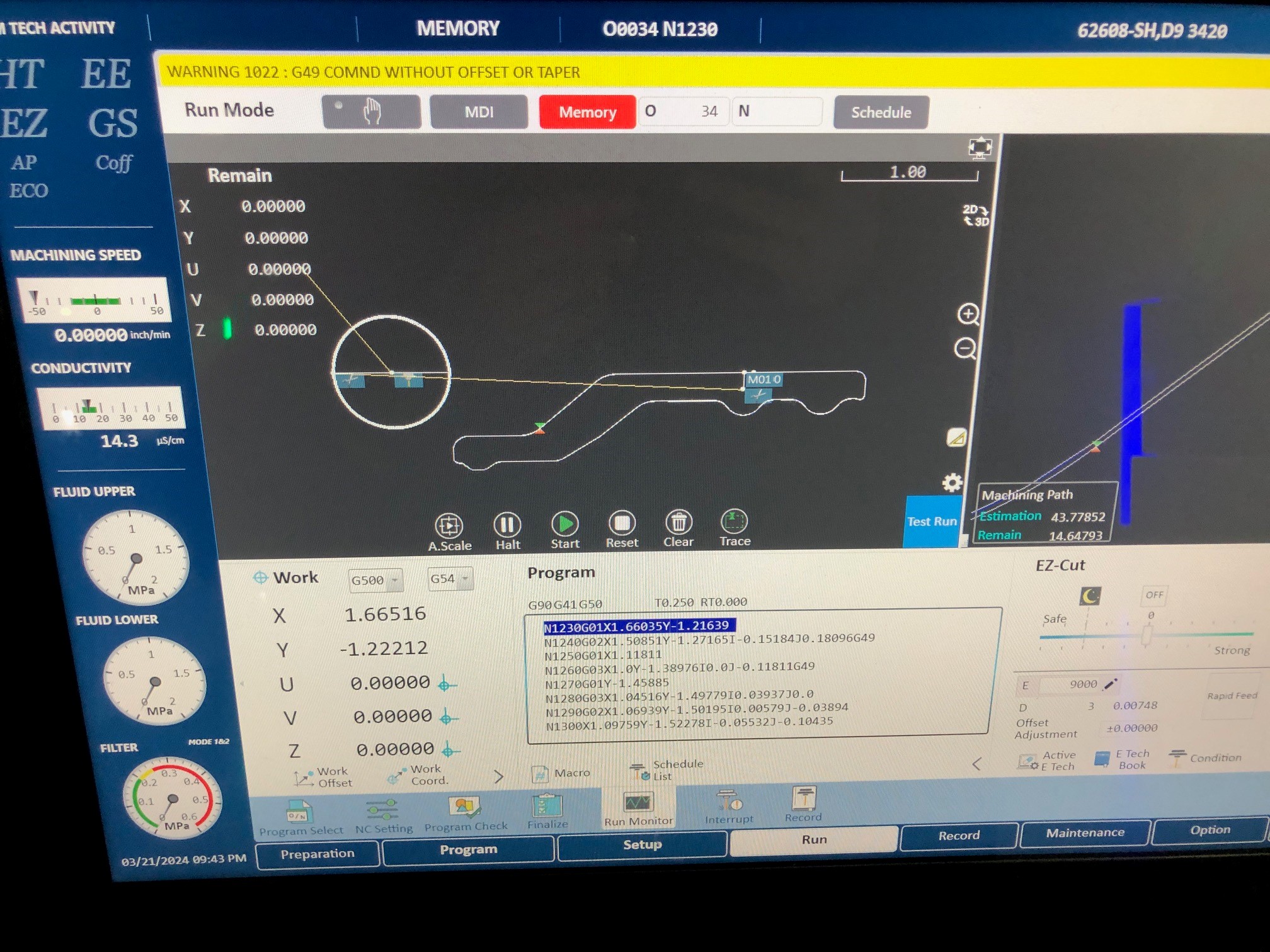Adjust the Safe-Strong EZ-Cut slider
This screenshot has width=1270, height=952.
(x=1147, y=635)
